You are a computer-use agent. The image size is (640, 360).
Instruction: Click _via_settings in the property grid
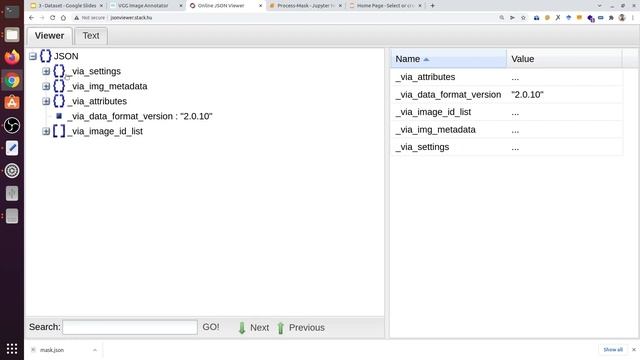coord(422,147)
